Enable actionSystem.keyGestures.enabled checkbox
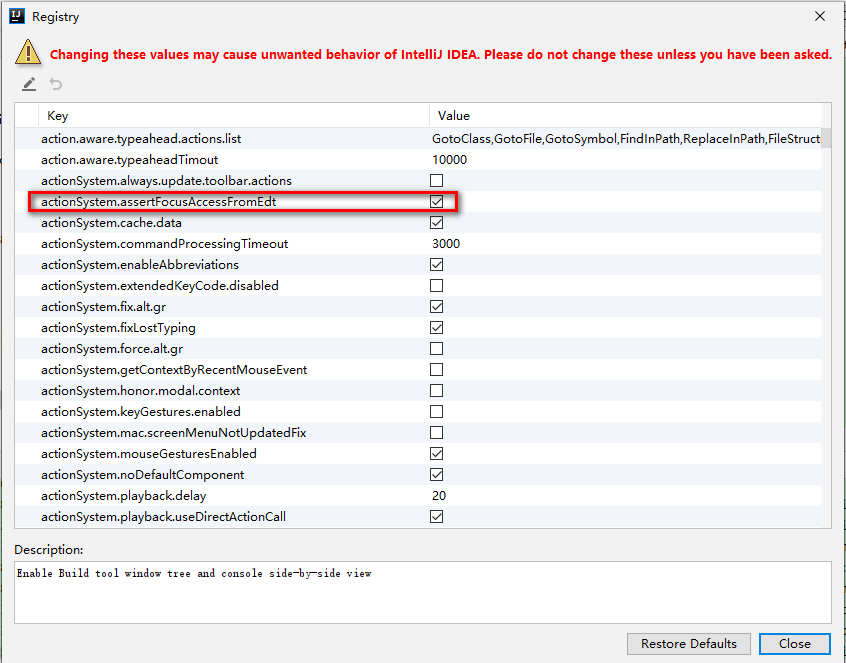The image size is (846, 663). point(436,412)
